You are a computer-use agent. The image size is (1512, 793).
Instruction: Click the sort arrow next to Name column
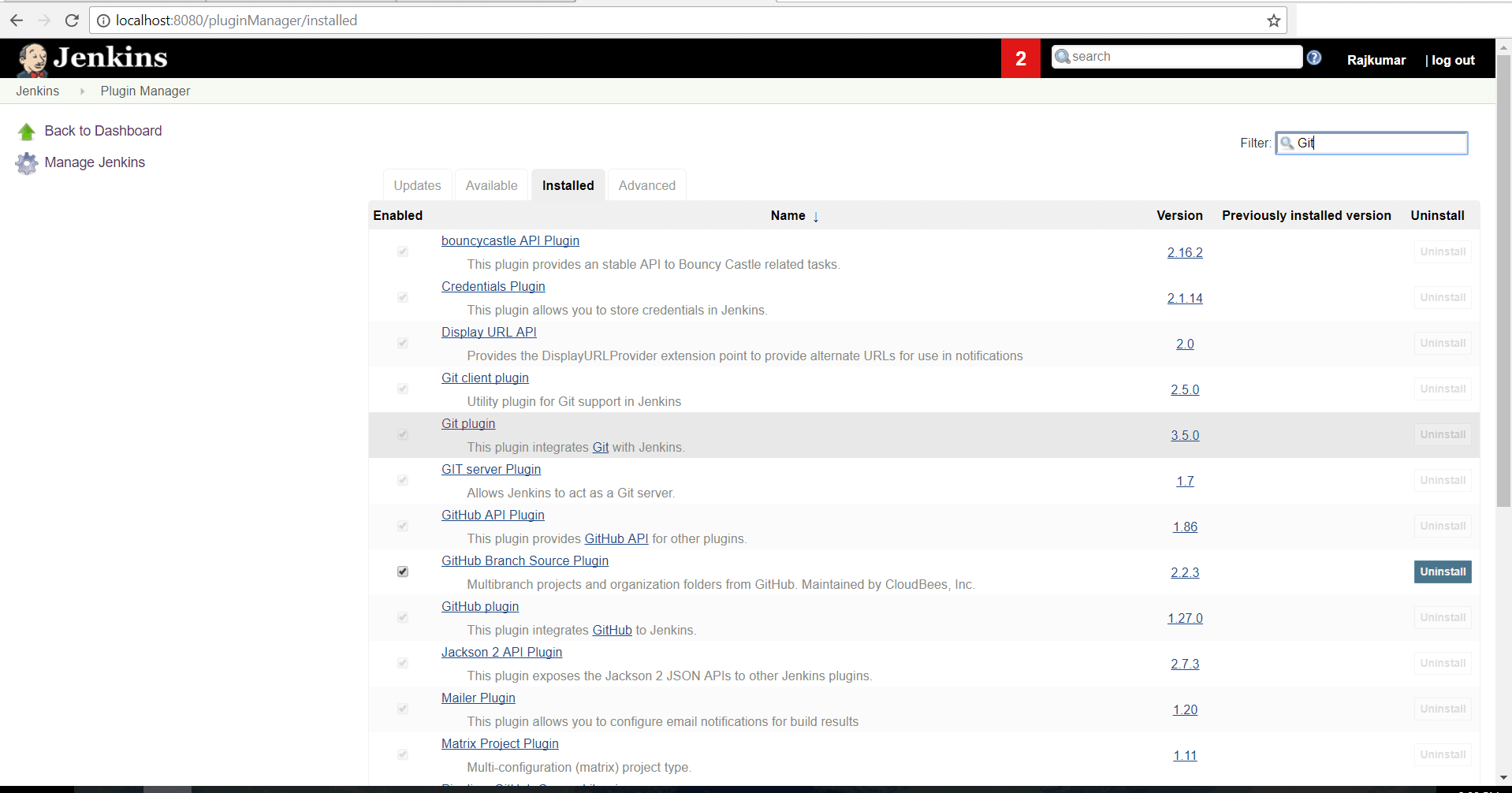(x=815, y=216)
